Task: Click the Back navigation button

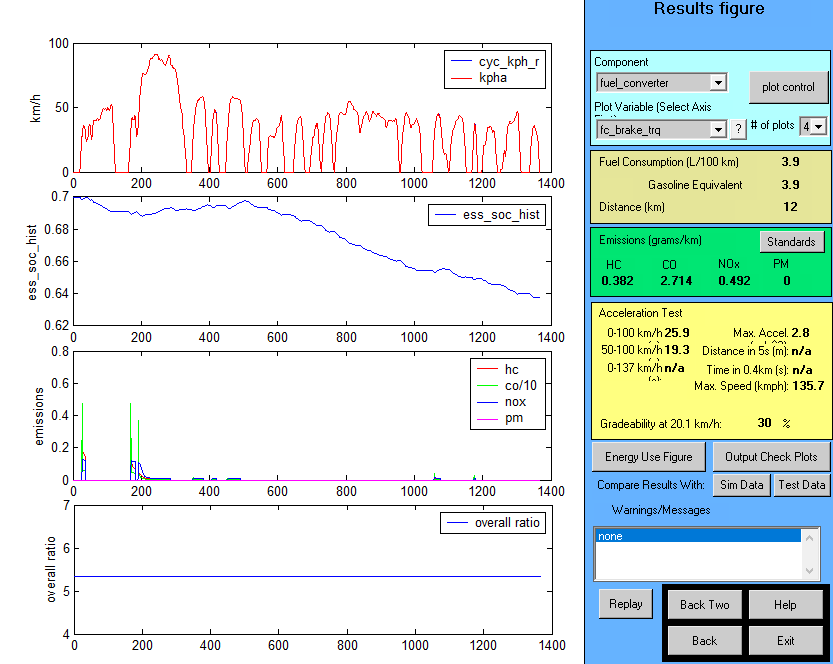Action: (705, 640)
